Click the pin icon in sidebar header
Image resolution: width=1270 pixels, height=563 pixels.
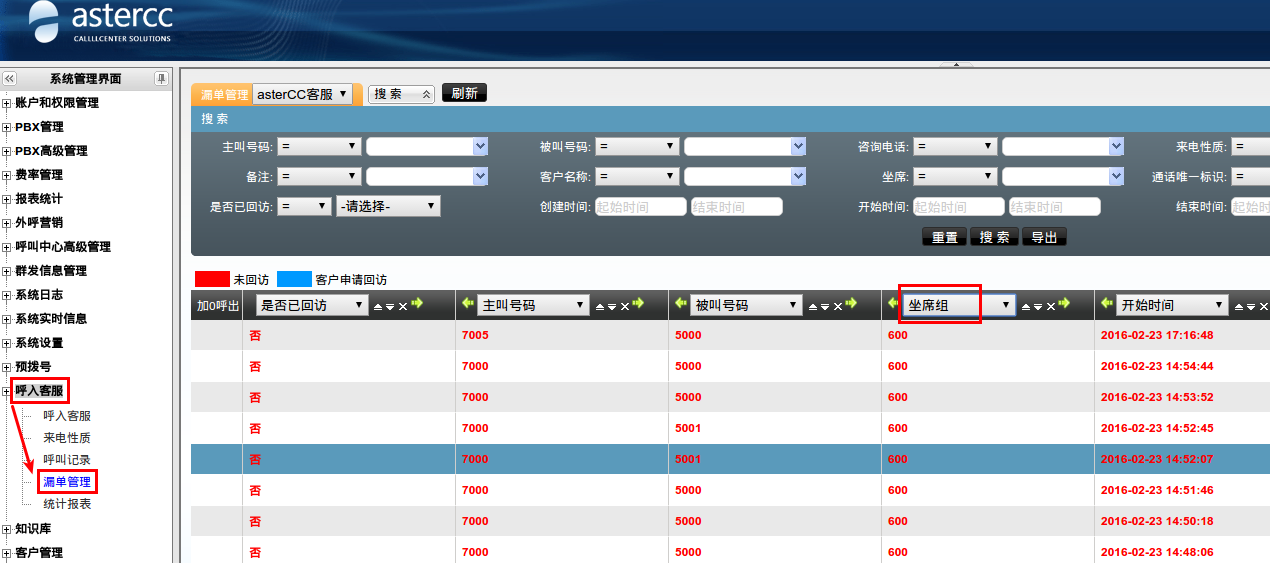(161, 79)
